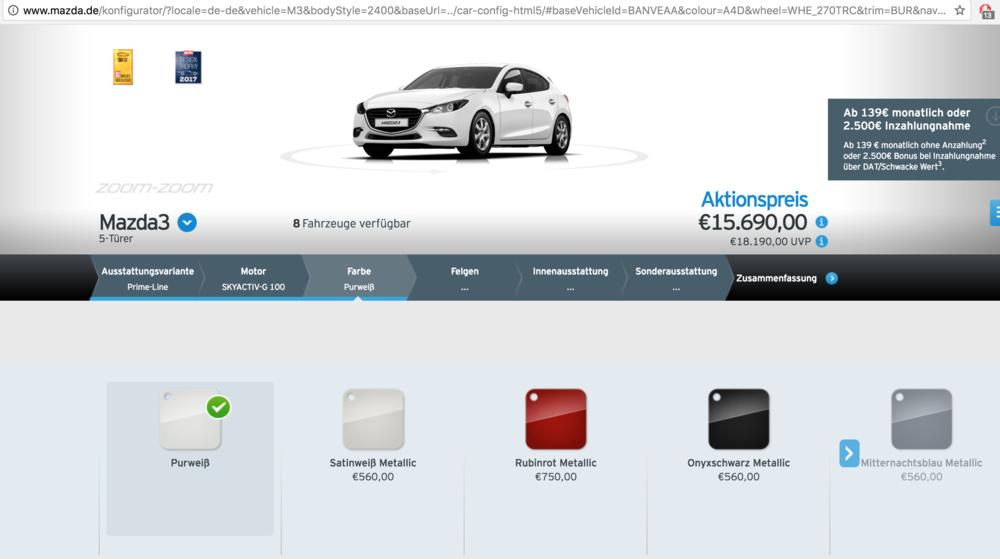Select the Farbe step

click(358, 278)
